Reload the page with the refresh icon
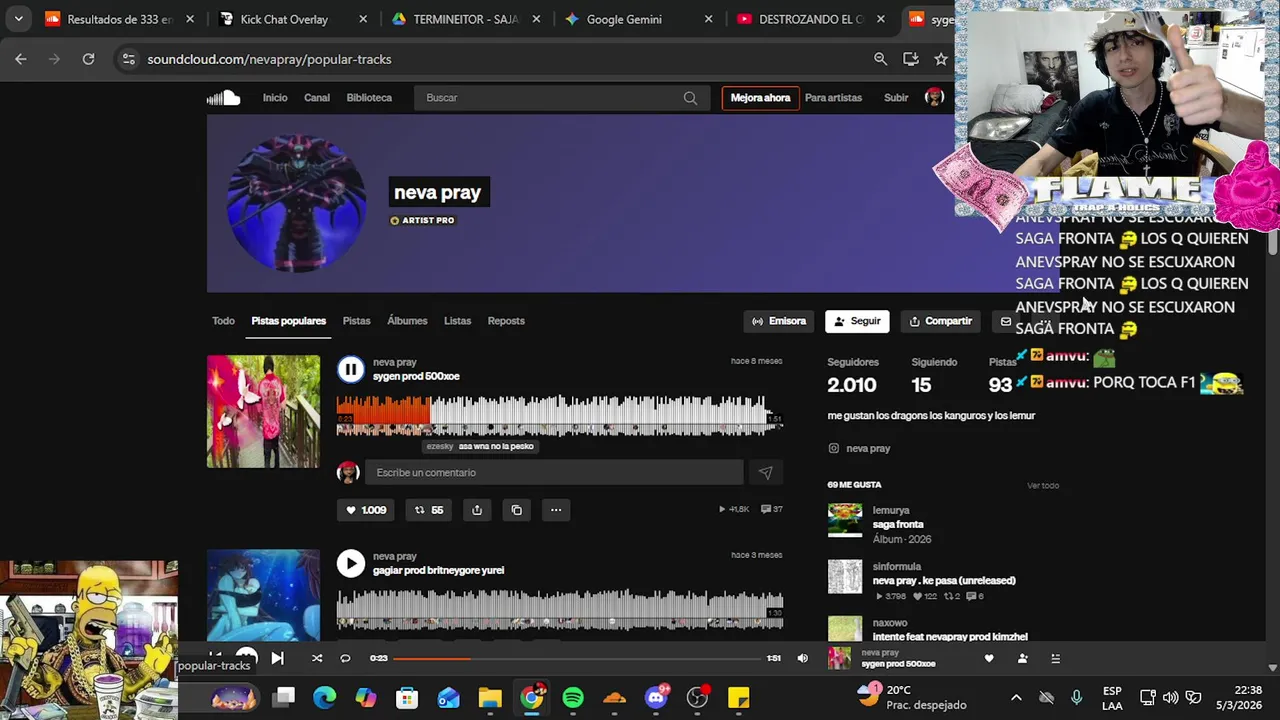1280x720 pixels. (x=88, y=59)
